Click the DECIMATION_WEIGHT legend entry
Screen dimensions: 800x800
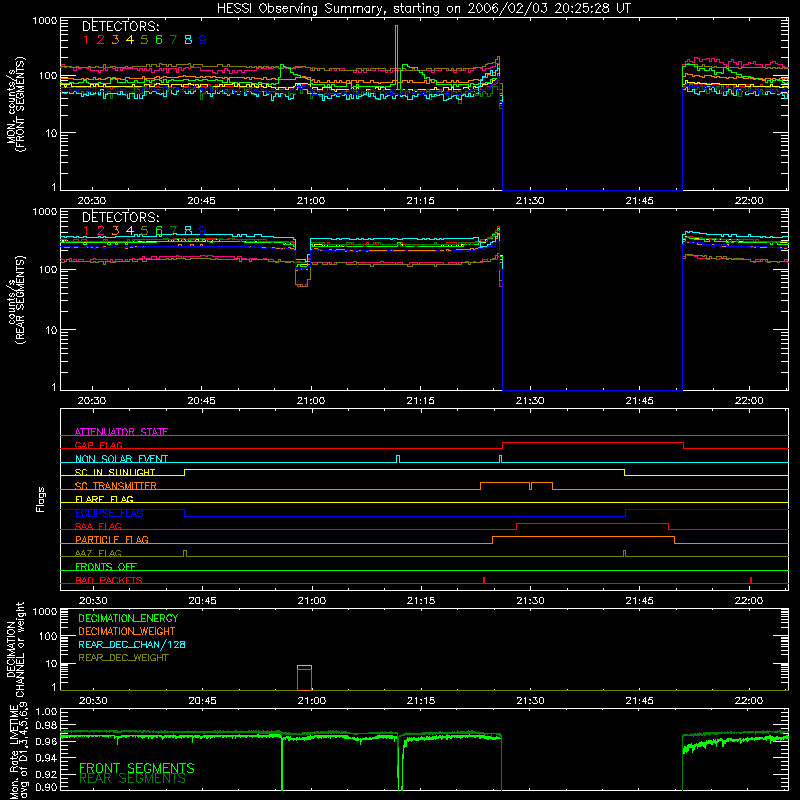pyautogui.click(x=127, y=631)
